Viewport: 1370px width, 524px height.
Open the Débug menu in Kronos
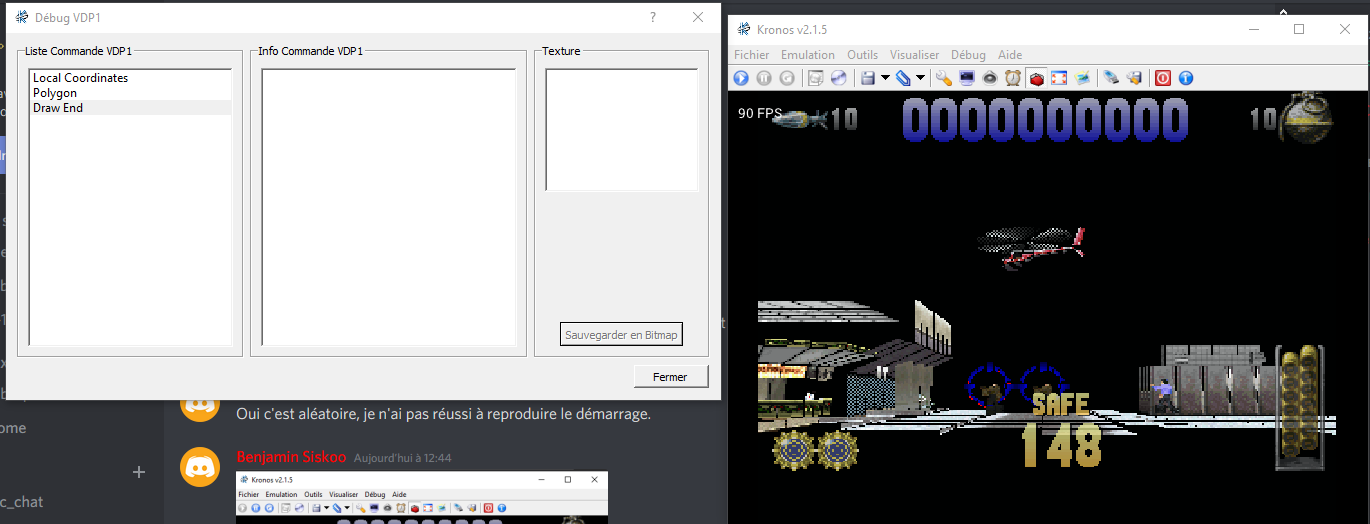coord(968,55)
